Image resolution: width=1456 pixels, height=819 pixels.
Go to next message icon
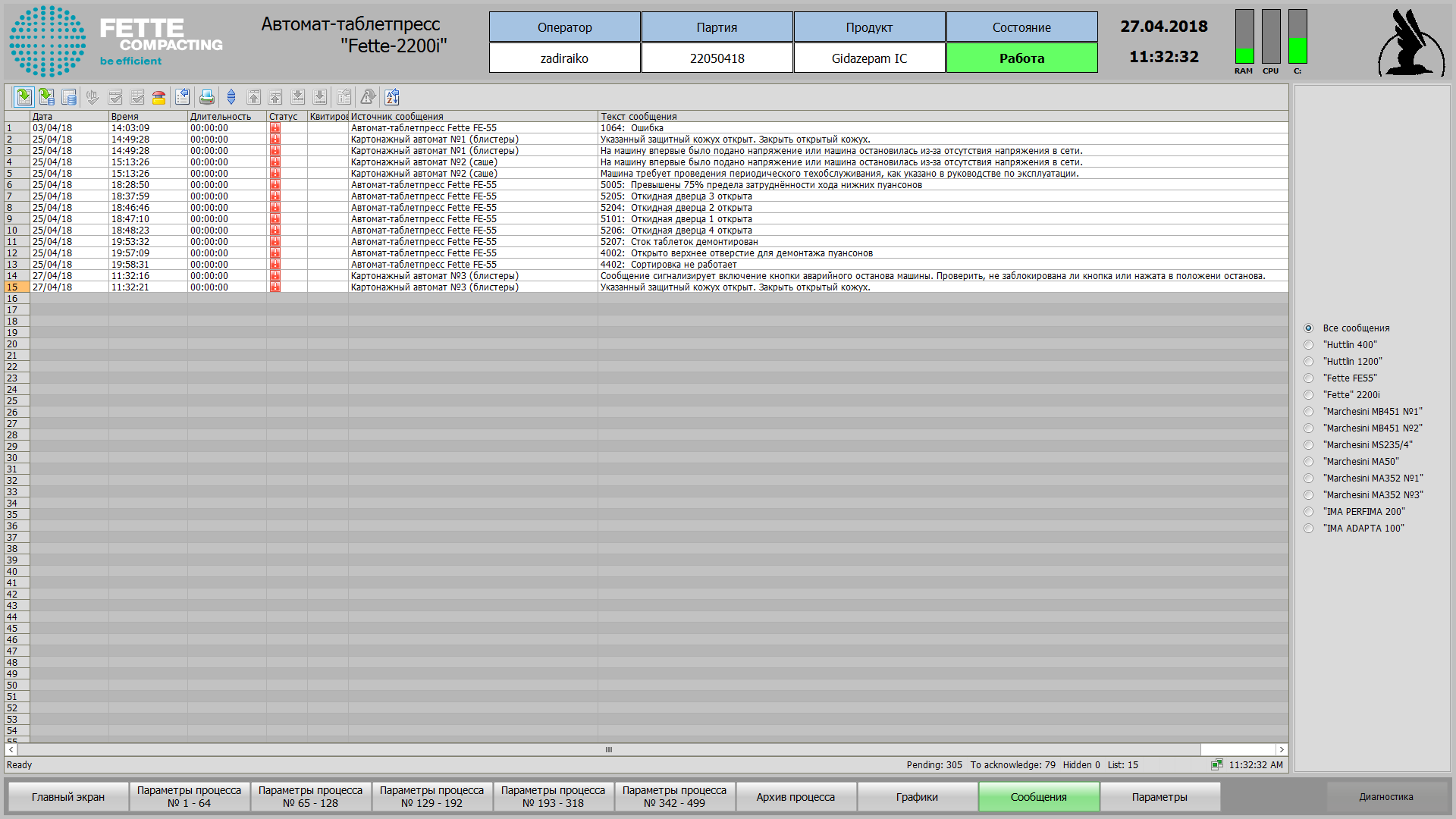pyautogui.click(x=298, y=97)
